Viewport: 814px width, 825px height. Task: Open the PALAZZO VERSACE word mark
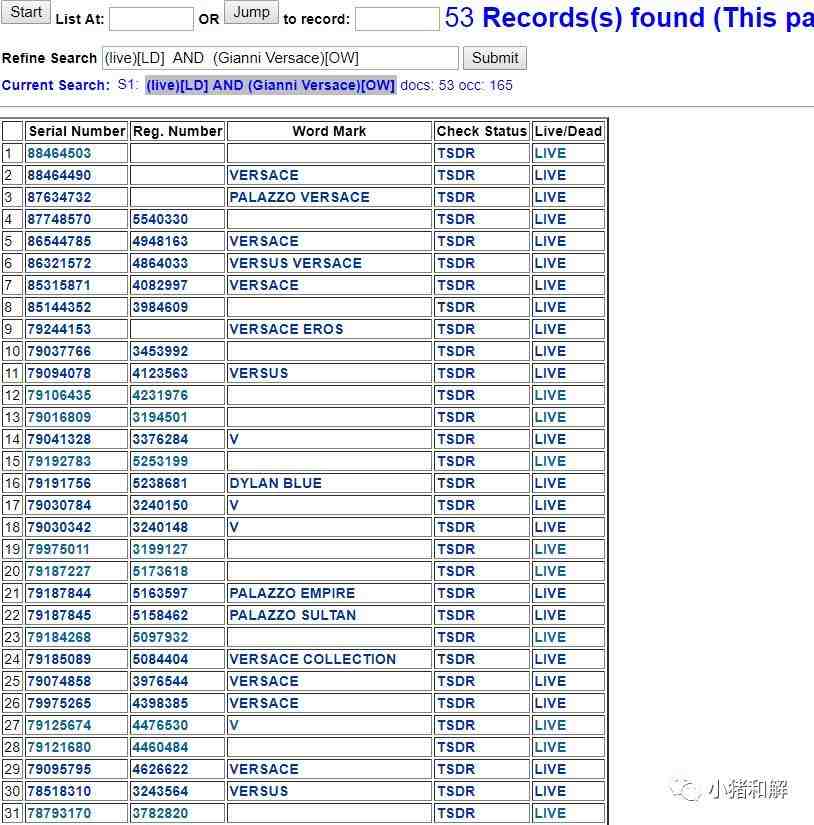point(299,197)
